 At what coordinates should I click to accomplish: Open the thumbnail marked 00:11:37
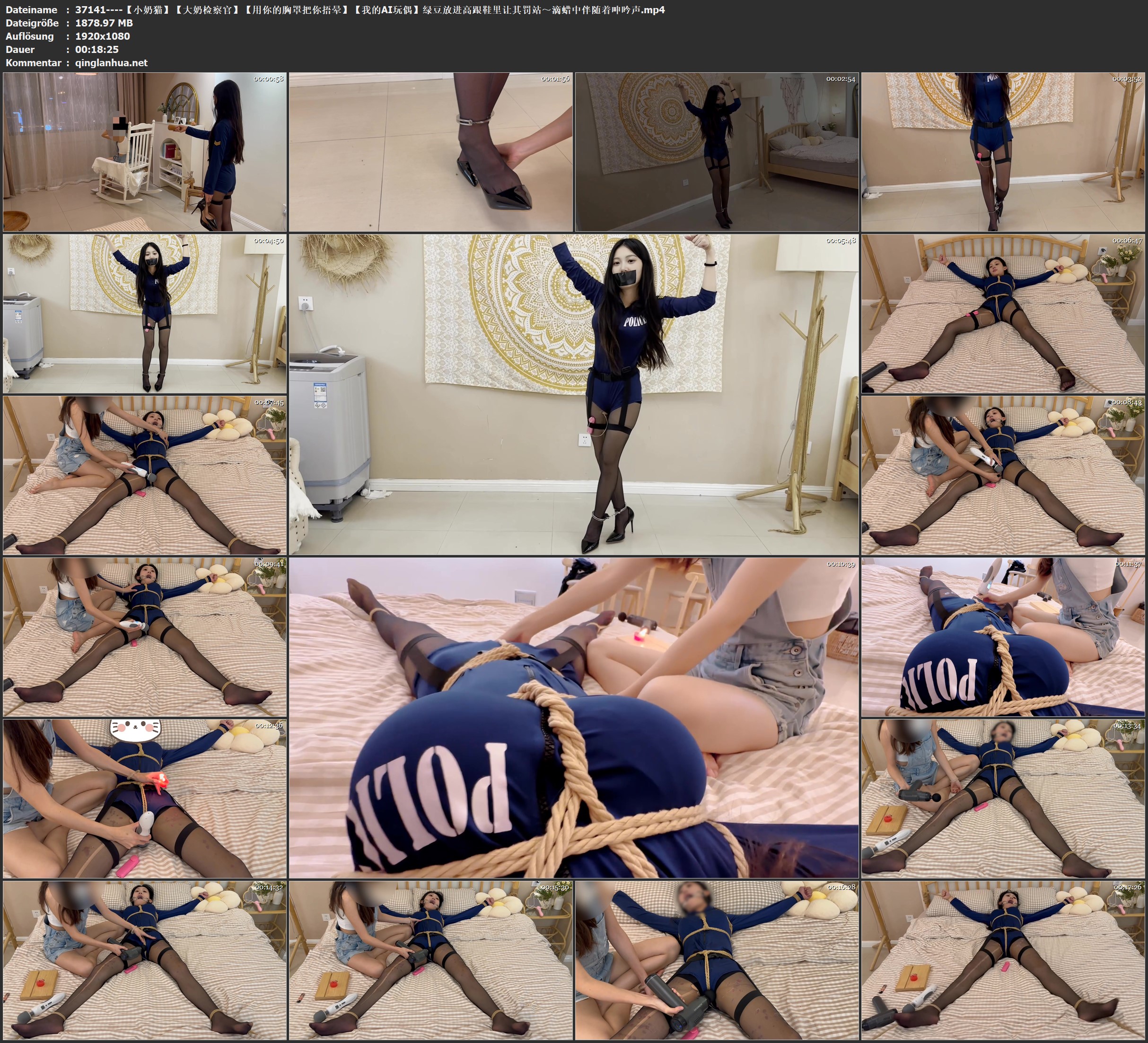coord(1003,636)
